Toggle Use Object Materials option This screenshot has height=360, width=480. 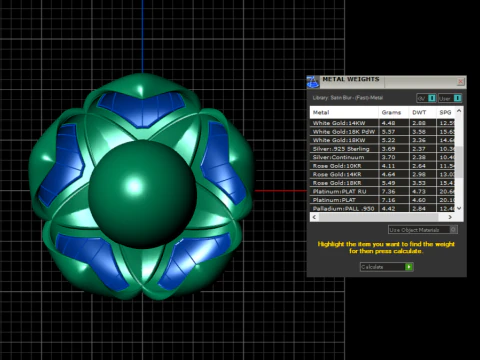(x=423, y=230)
